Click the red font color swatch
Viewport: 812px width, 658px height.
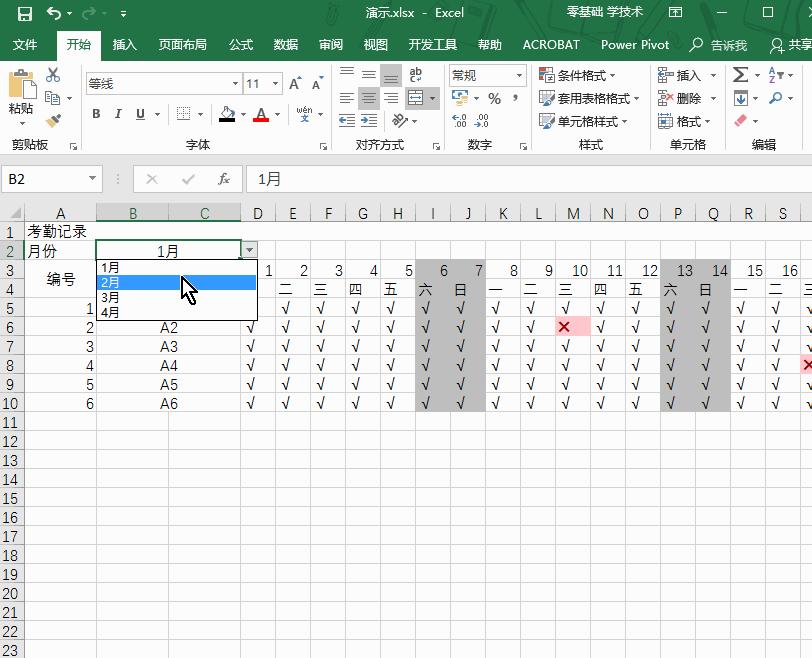click(261, 115)
